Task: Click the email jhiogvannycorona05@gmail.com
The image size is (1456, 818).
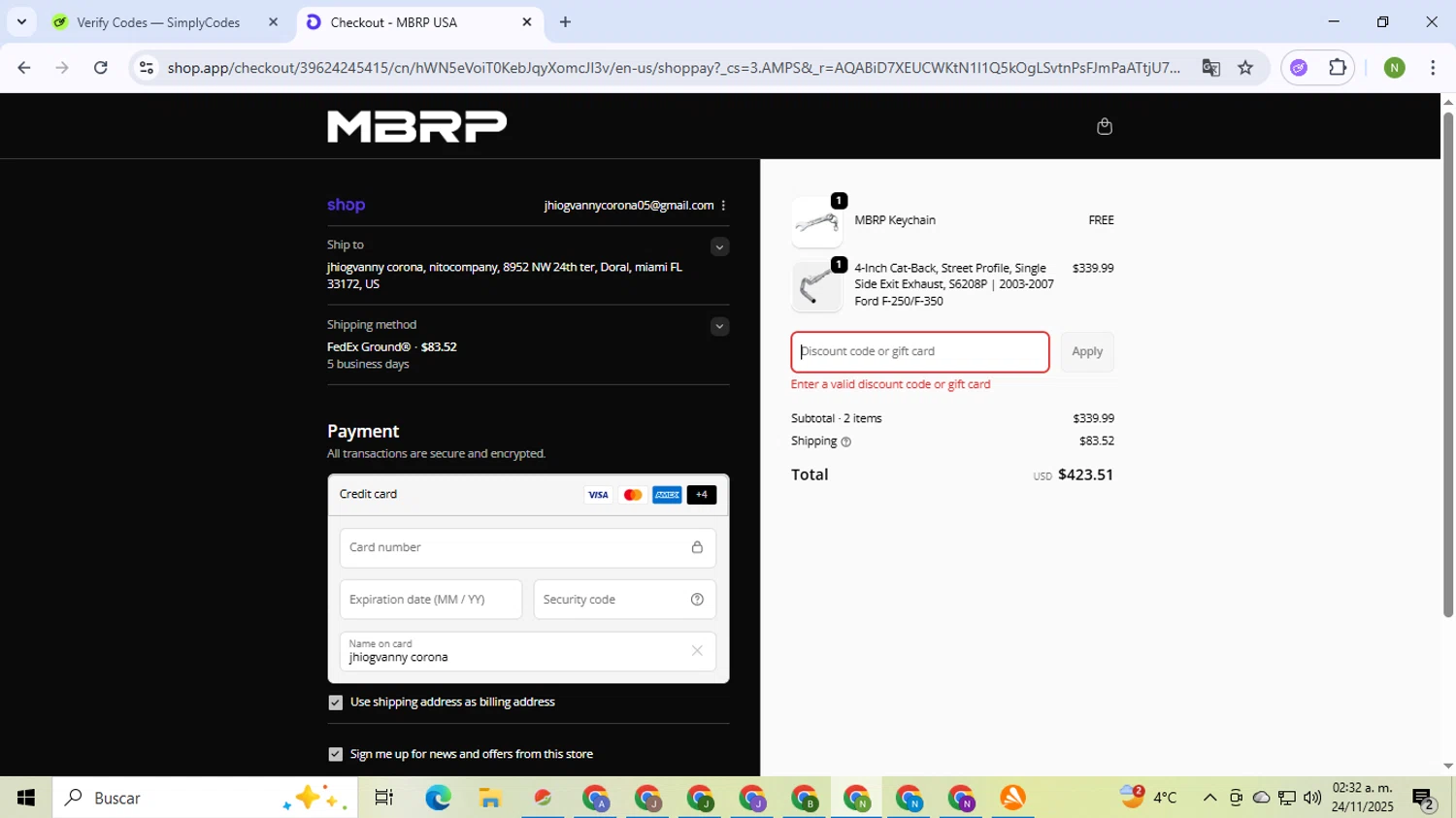Action: [629, 205]
